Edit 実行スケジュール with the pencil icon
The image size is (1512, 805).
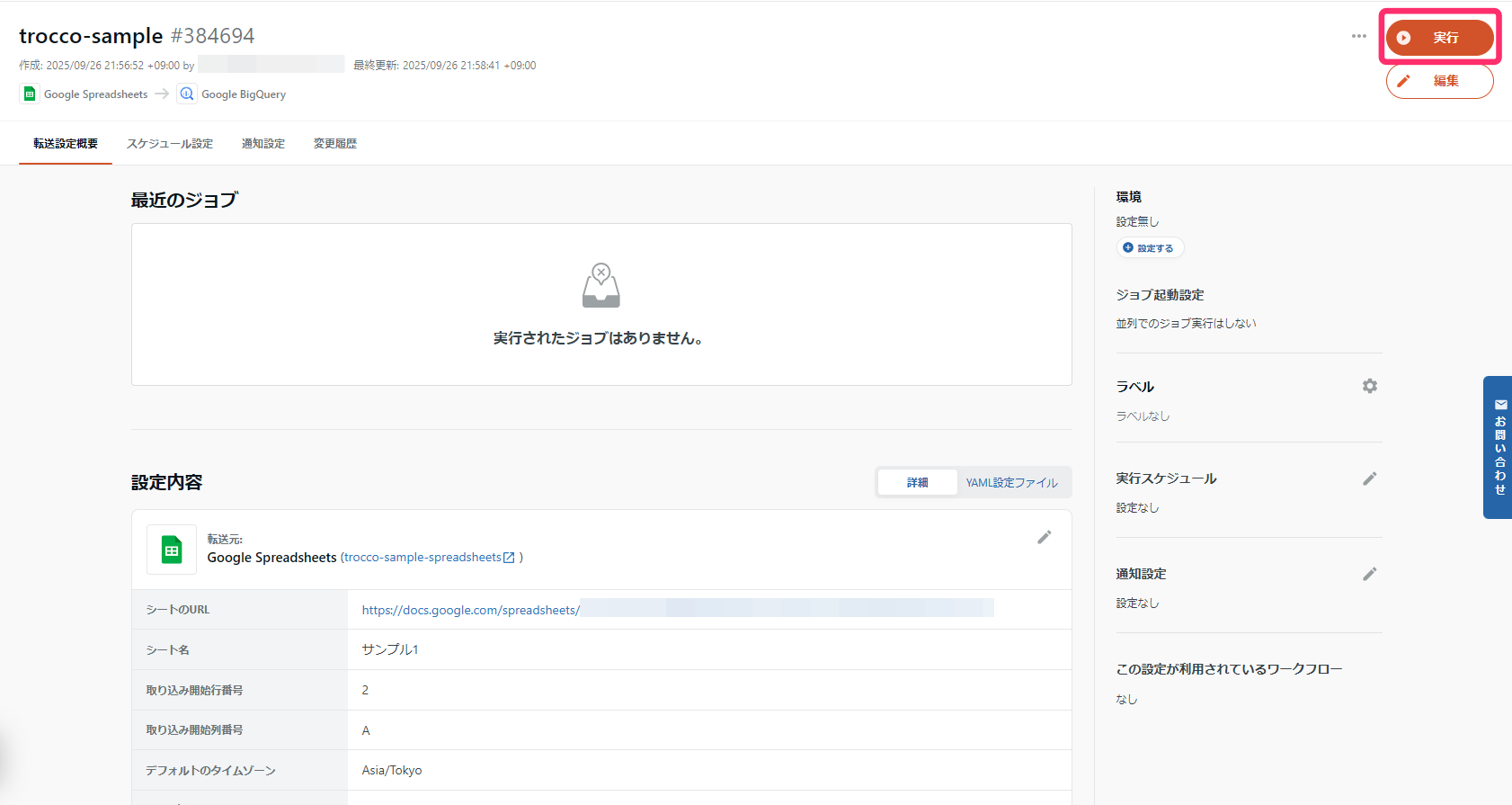pyautogui.click(x=1369, y=479)
